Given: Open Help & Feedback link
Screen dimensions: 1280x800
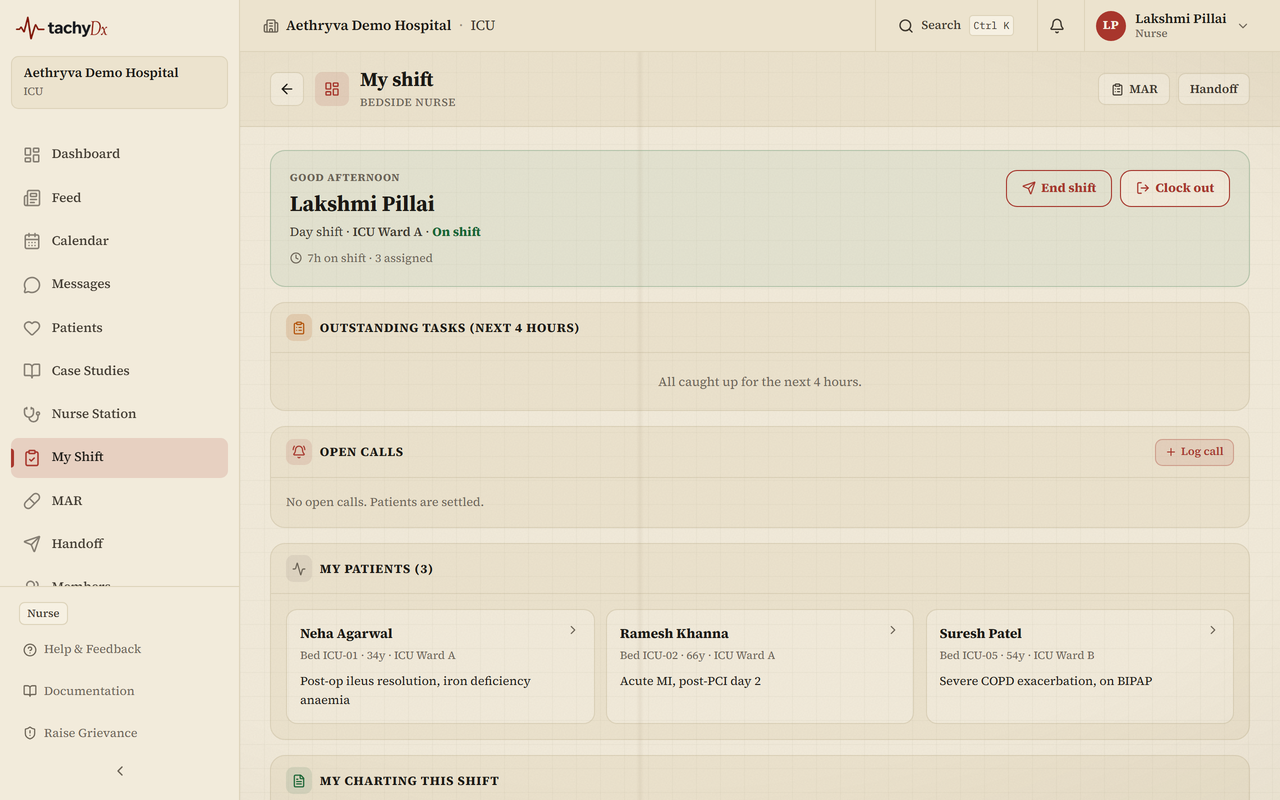Looking at the screenshot, I should 82,649.
